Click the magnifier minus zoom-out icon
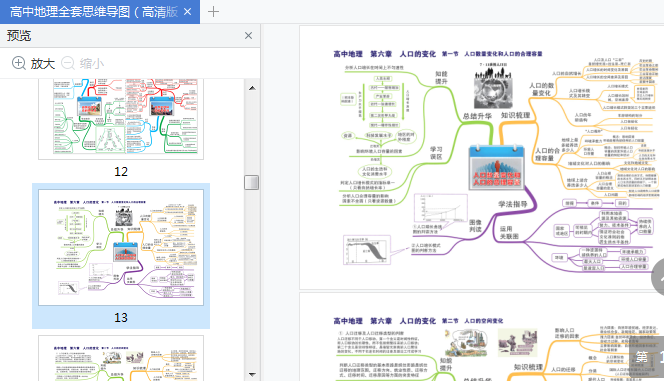The height and width of the screenshot is (381, 664). click(x=68, y=63)
